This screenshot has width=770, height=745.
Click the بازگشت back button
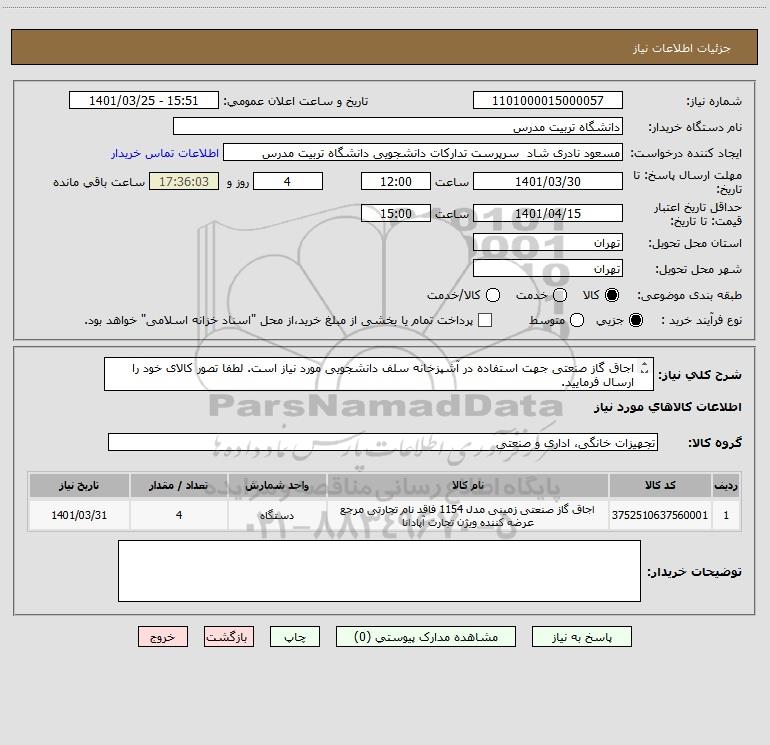229,636
